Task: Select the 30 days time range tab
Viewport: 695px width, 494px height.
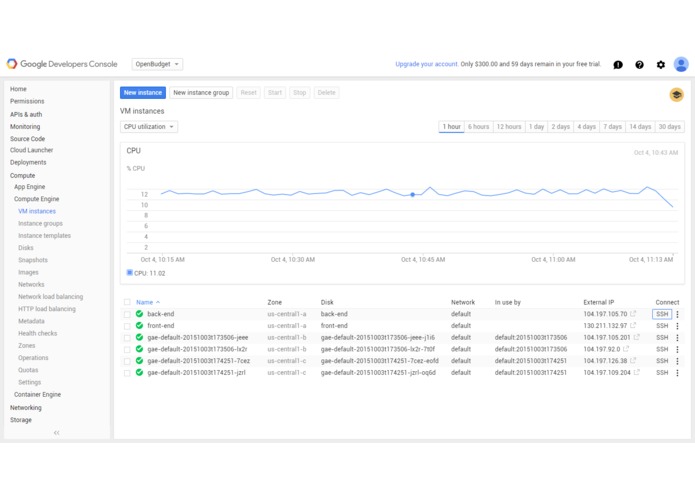Action: point(669,127)
